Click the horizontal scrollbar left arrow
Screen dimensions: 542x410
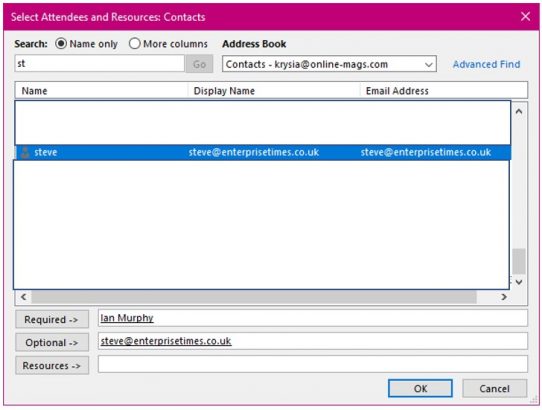click(23, 297)
